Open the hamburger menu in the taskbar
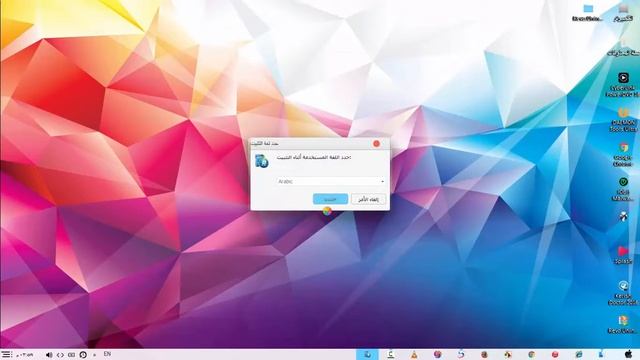 tap(6, 354)
